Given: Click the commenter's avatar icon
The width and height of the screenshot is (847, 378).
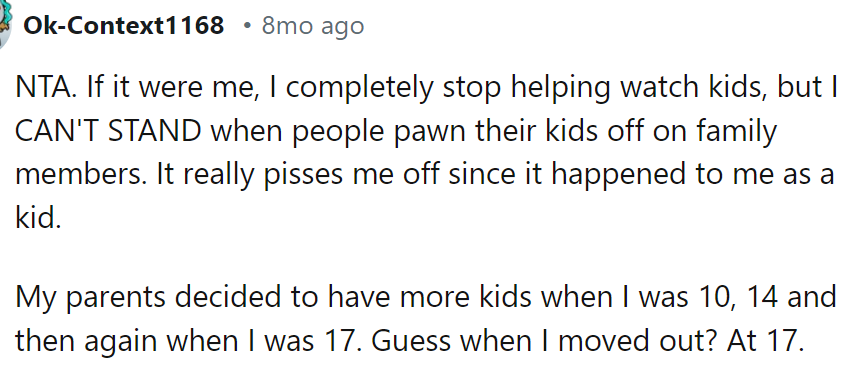Looking at the screenshot, I should pos(5,23).
